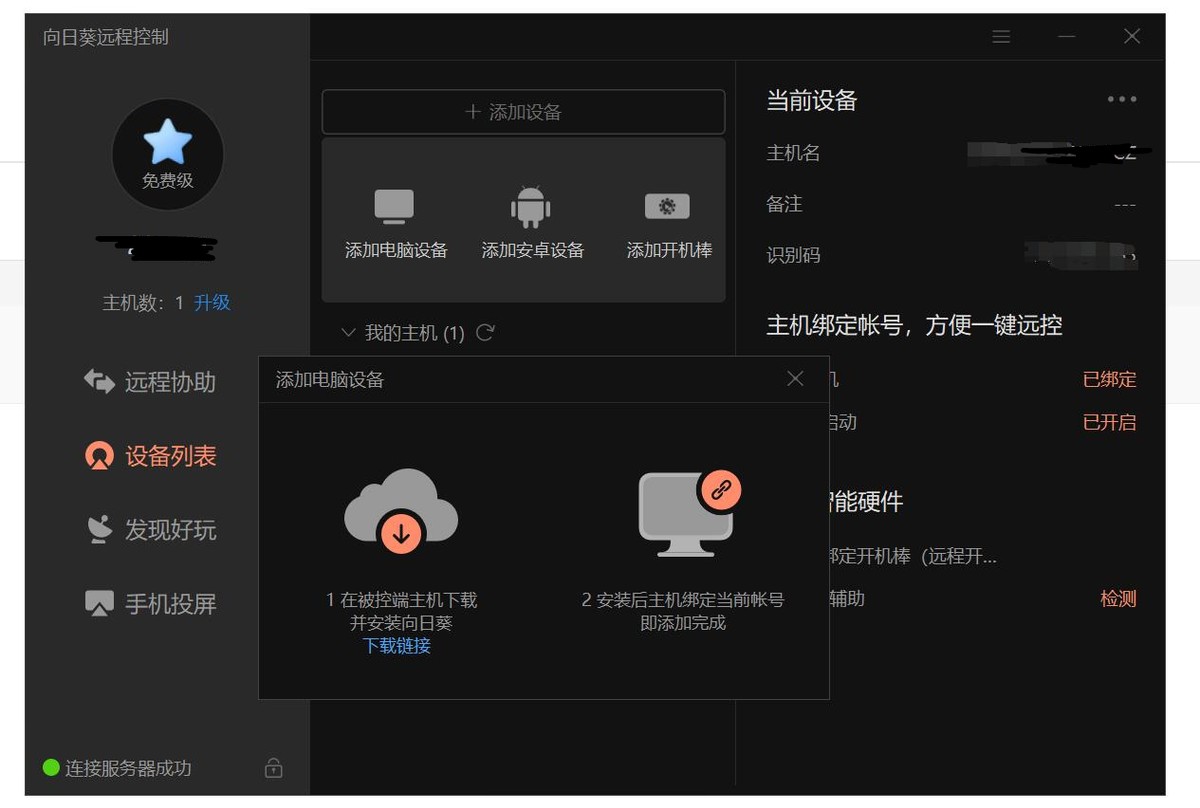Screen dimensions: 1200x808
Task: Open the 下载链接 download link
Action: 397,645
